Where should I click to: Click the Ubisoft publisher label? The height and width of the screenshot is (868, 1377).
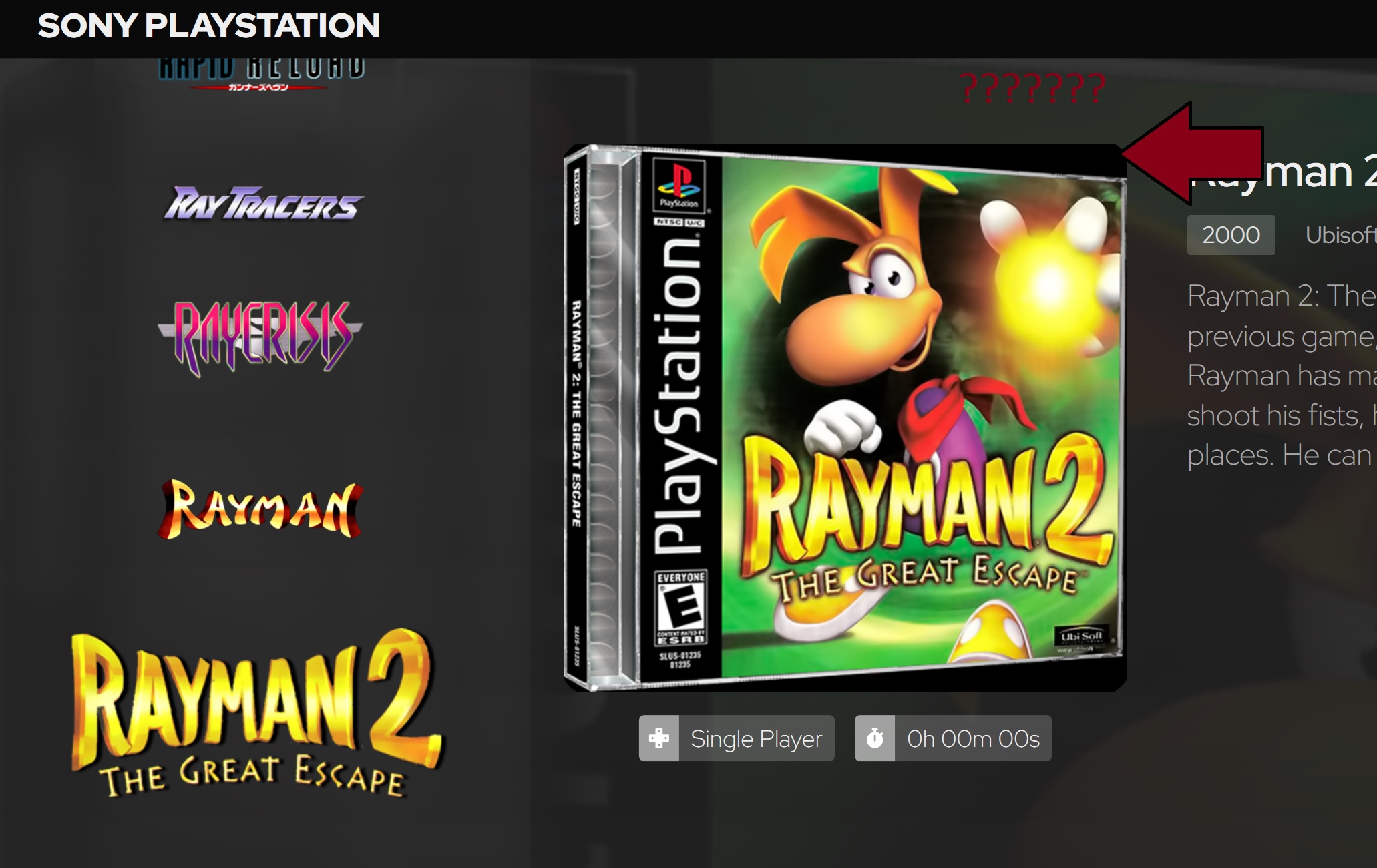tap(1341, 235)
